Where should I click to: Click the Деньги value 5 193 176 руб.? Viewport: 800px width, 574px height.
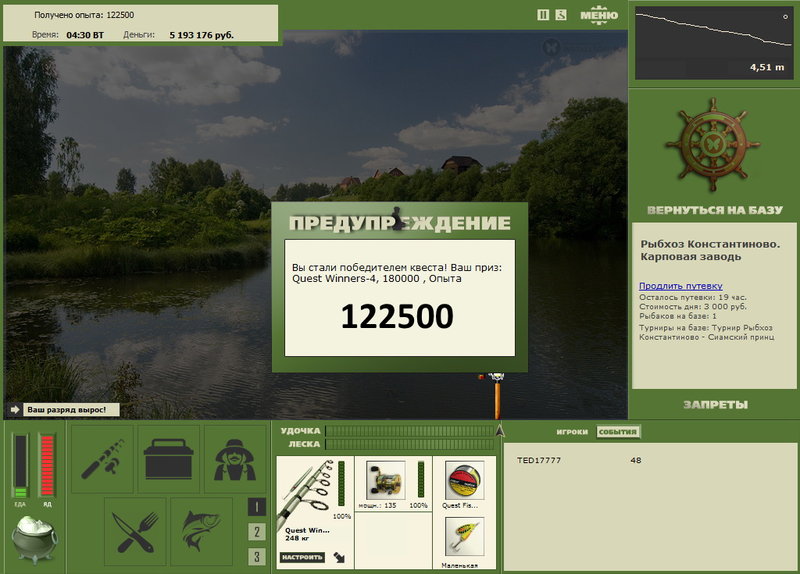pyautogui.click(x=202, y=35)
